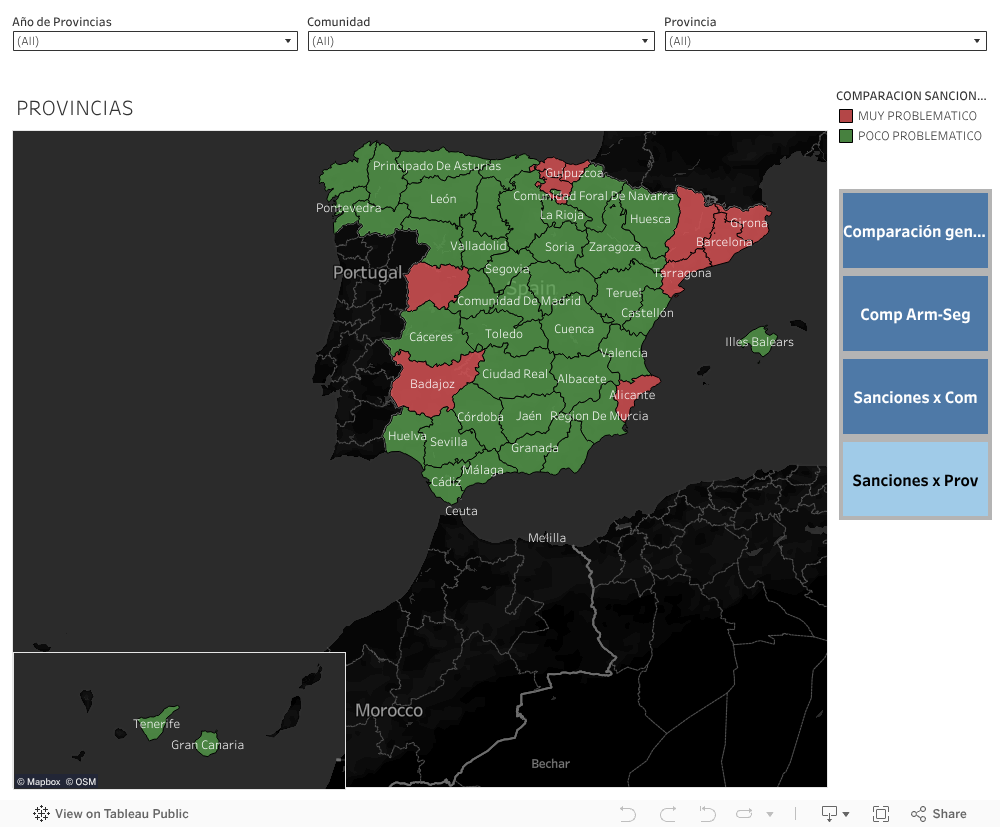
Task: Open the Comp Arm-Seg view
Action: tap(915, 314)
